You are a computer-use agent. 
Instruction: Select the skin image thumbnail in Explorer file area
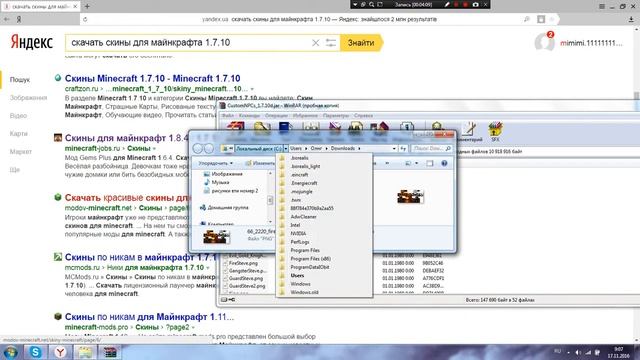[410, 196]
